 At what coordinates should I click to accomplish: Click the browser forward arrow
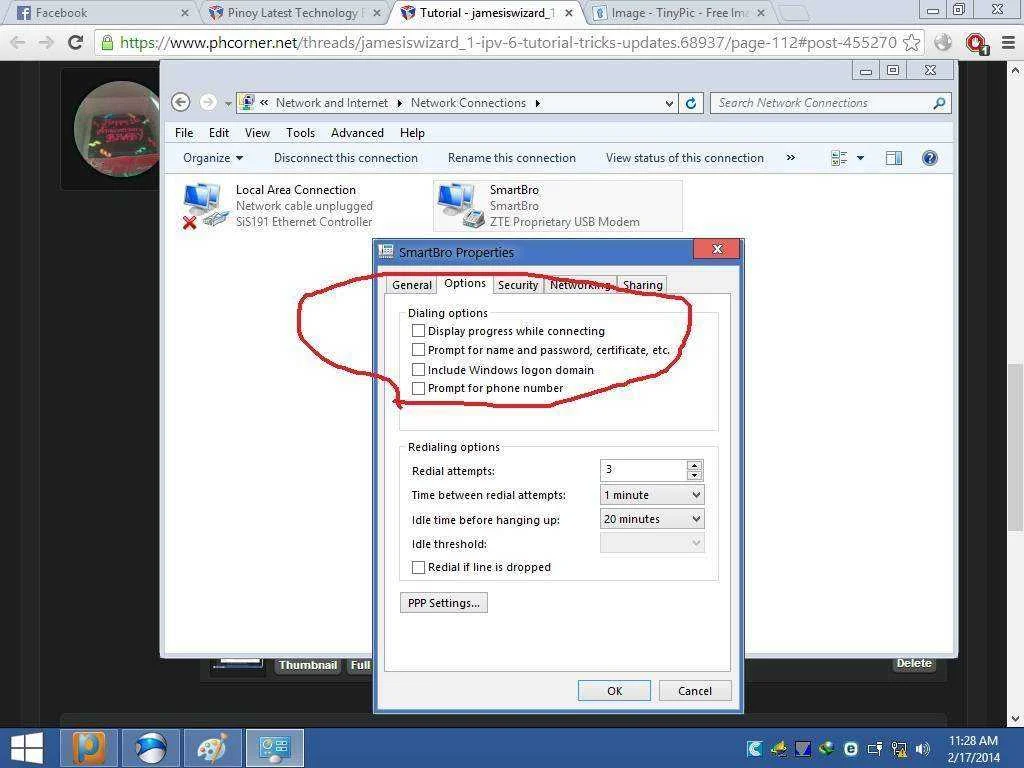click(46, 43)
